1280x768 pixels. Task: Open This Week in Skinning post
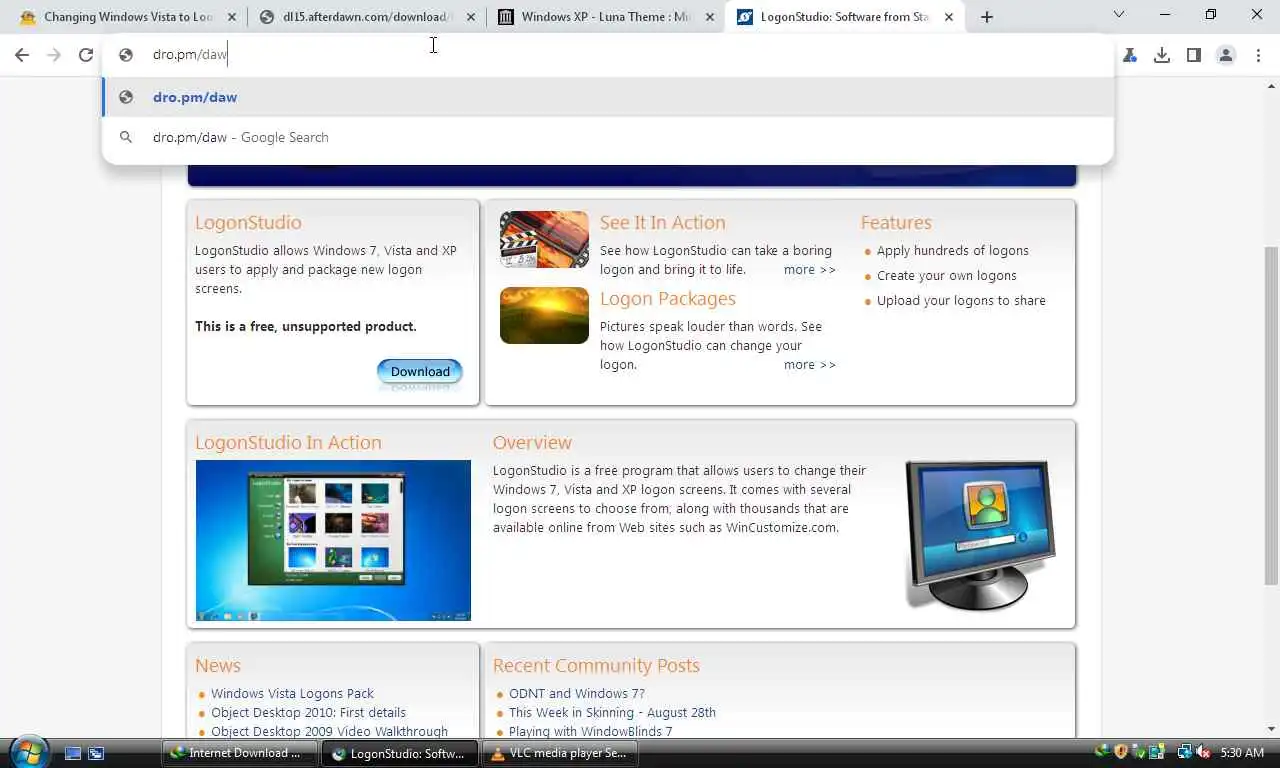(x=612, y=713)
